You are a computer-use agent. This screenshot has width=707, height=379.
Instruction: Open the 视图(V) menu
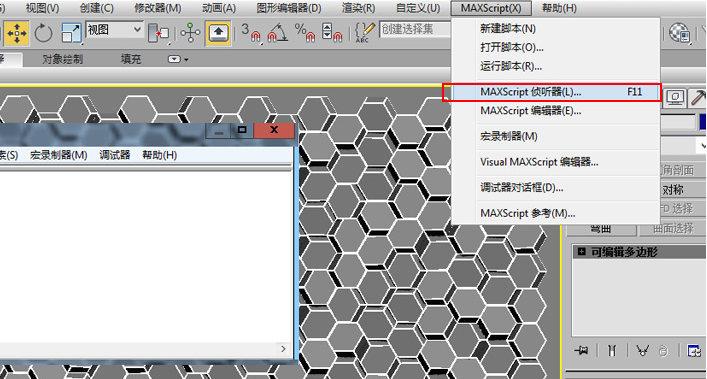42,8
